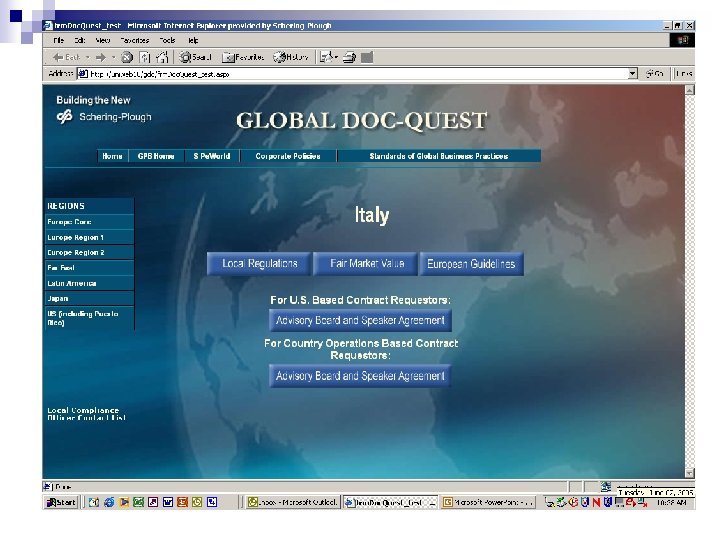The width and height of the screenshot is (720, 540).
Task: Select Europe Region 1 in Regions list
Action: [x=89, y=237]
